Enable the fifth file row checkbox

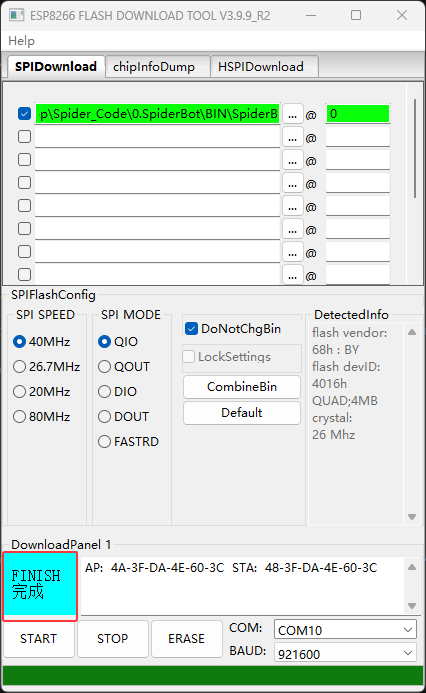pyautogui.click(x=24, y=206)
